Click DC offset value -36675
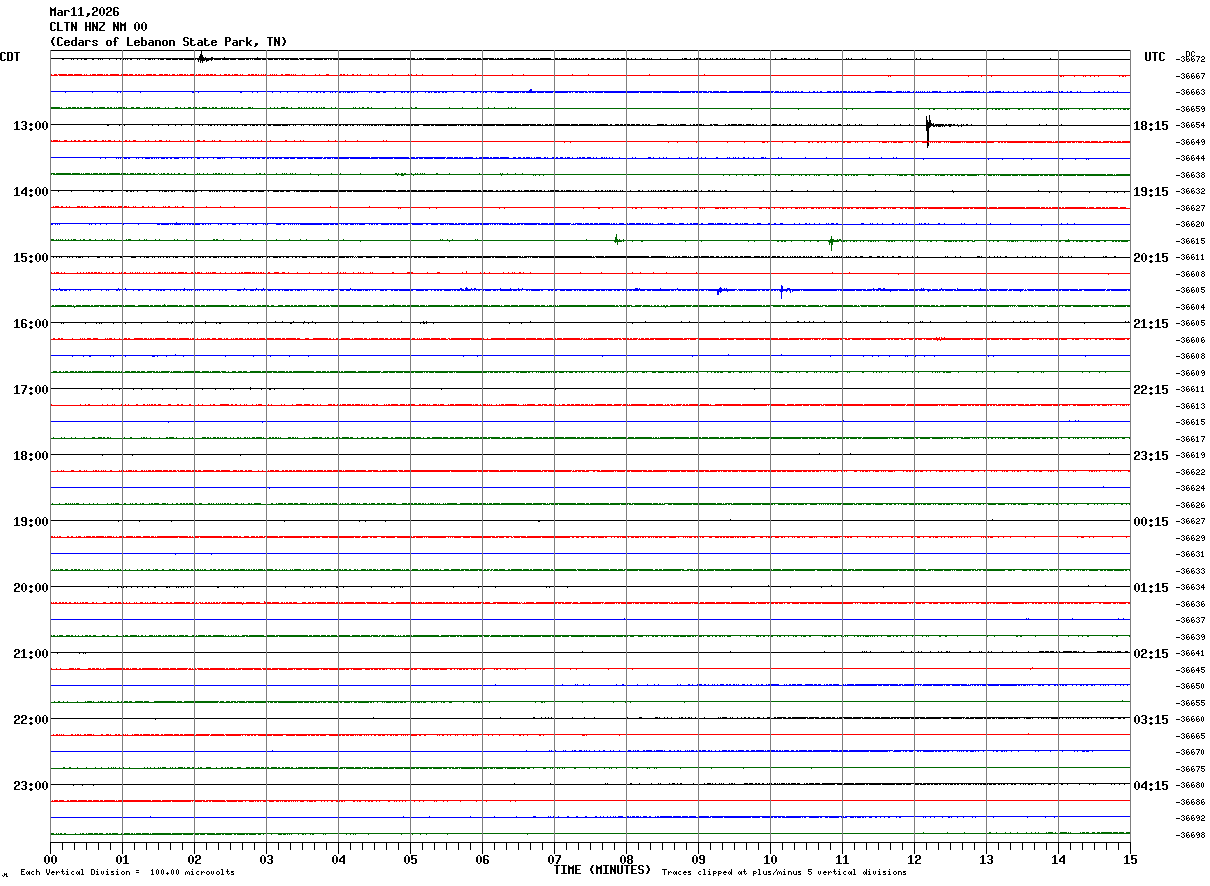 (x=1191, y=769)
